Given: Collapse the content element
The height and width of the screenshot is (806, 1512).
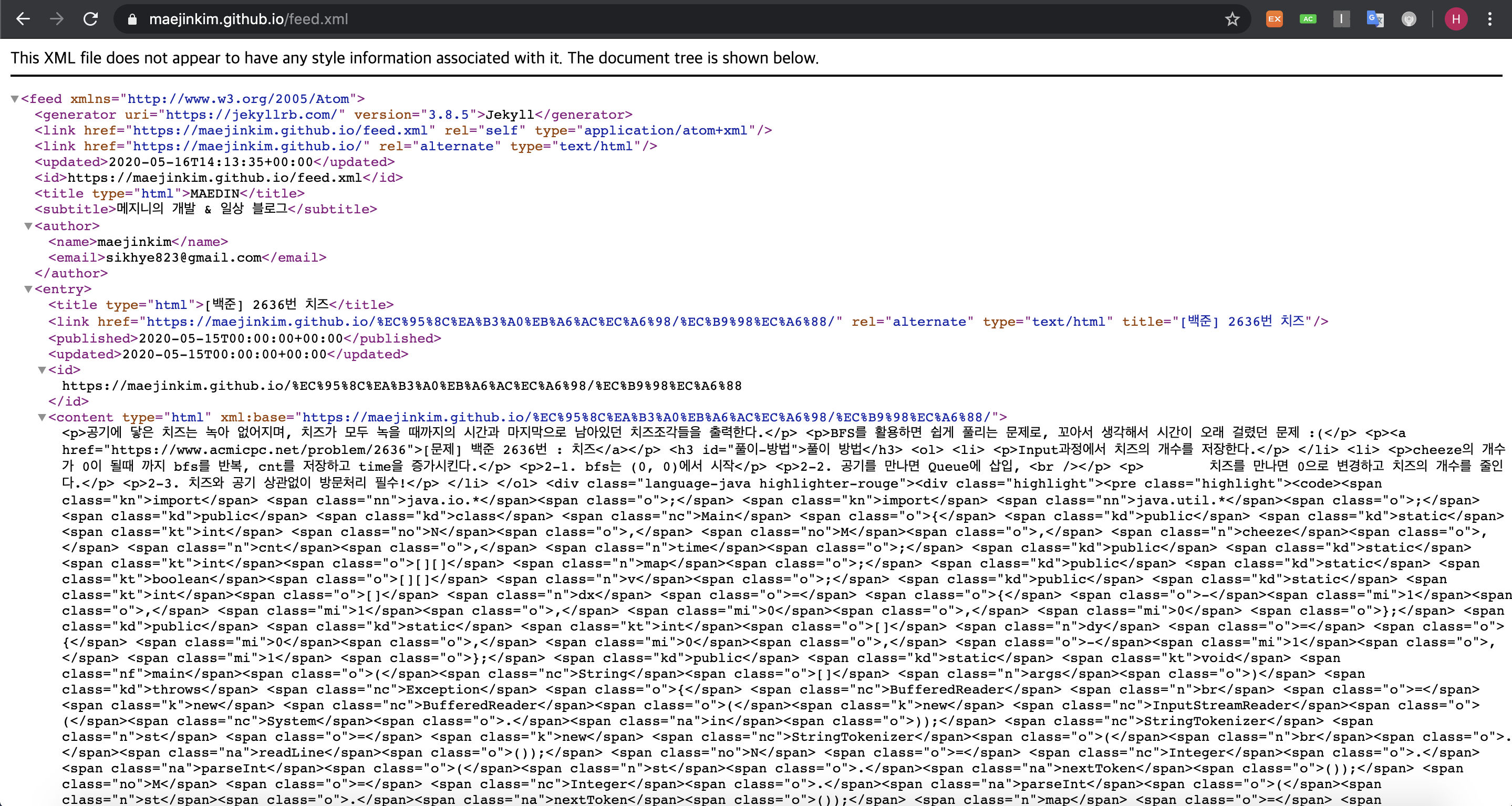Looking at the screenshot, I should [42, 417].
